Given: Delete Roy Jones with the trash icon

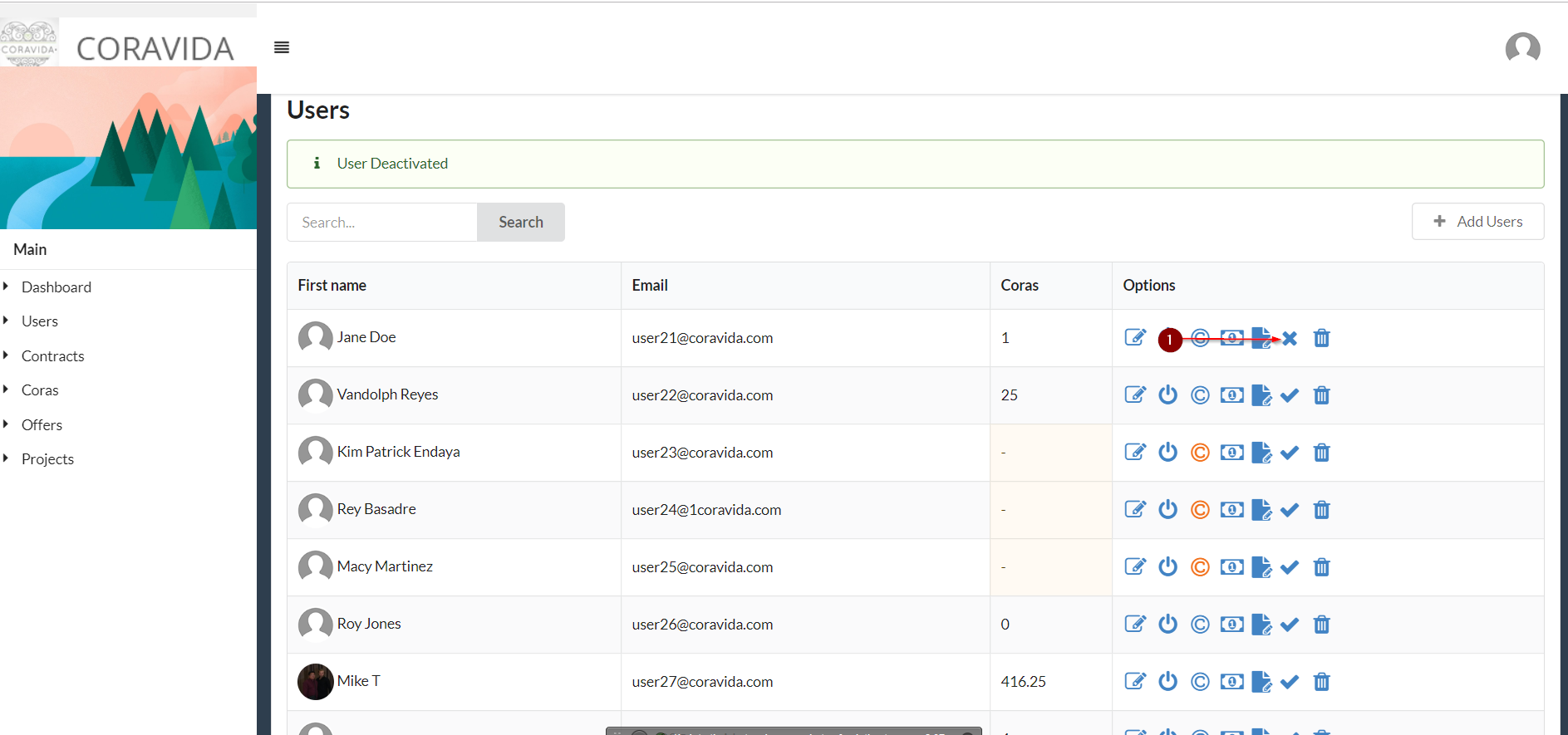Looking at the screenshot, I should point(1321,625).
